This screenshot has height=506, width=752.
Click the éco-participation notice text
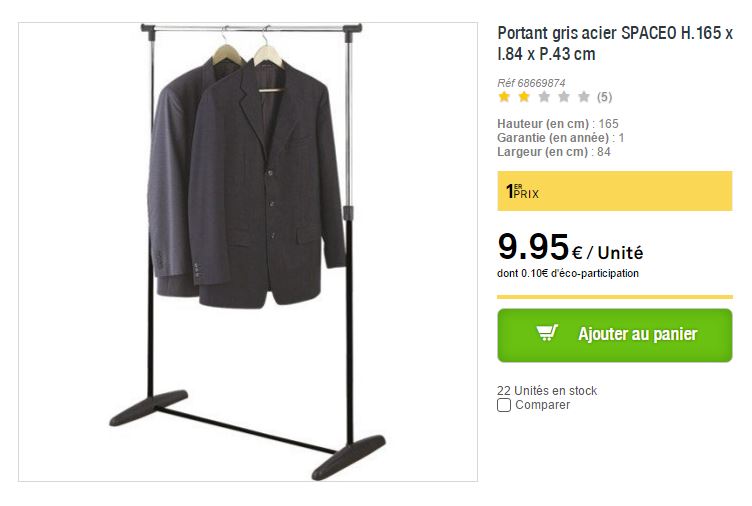pos(568,273)
